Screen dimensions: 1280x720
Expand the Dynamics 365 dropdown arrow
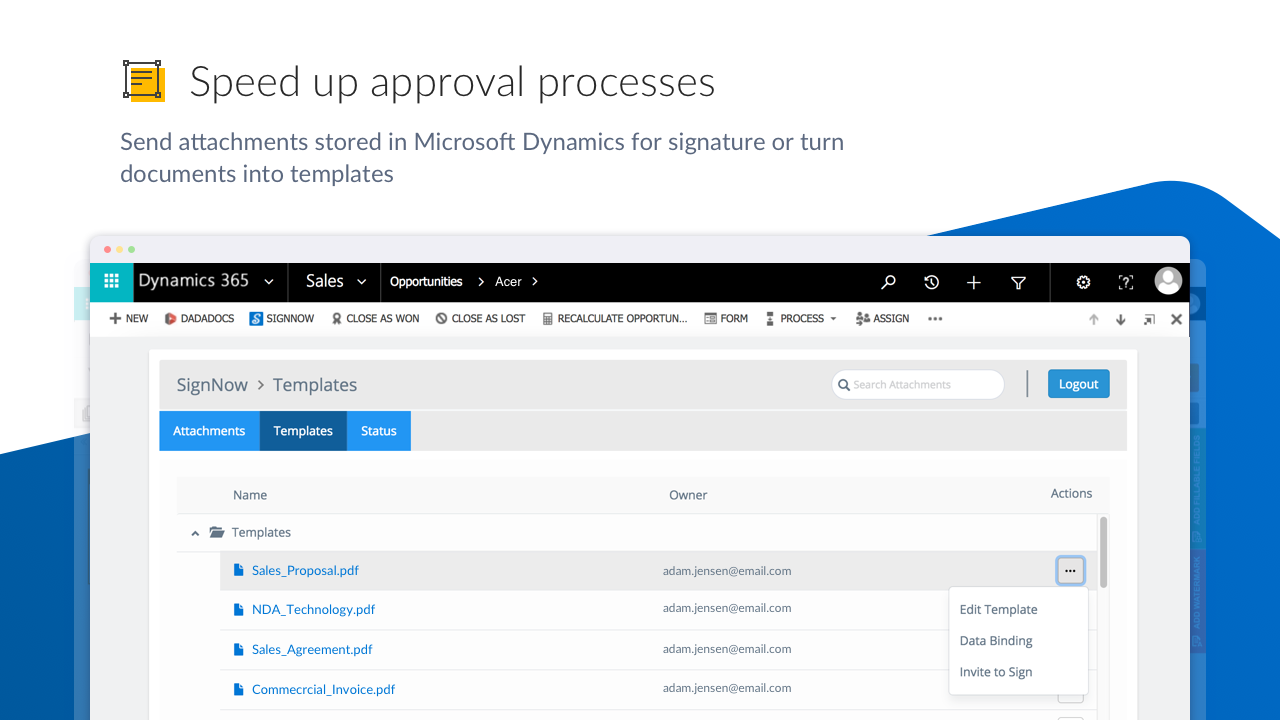pos(268,282)
